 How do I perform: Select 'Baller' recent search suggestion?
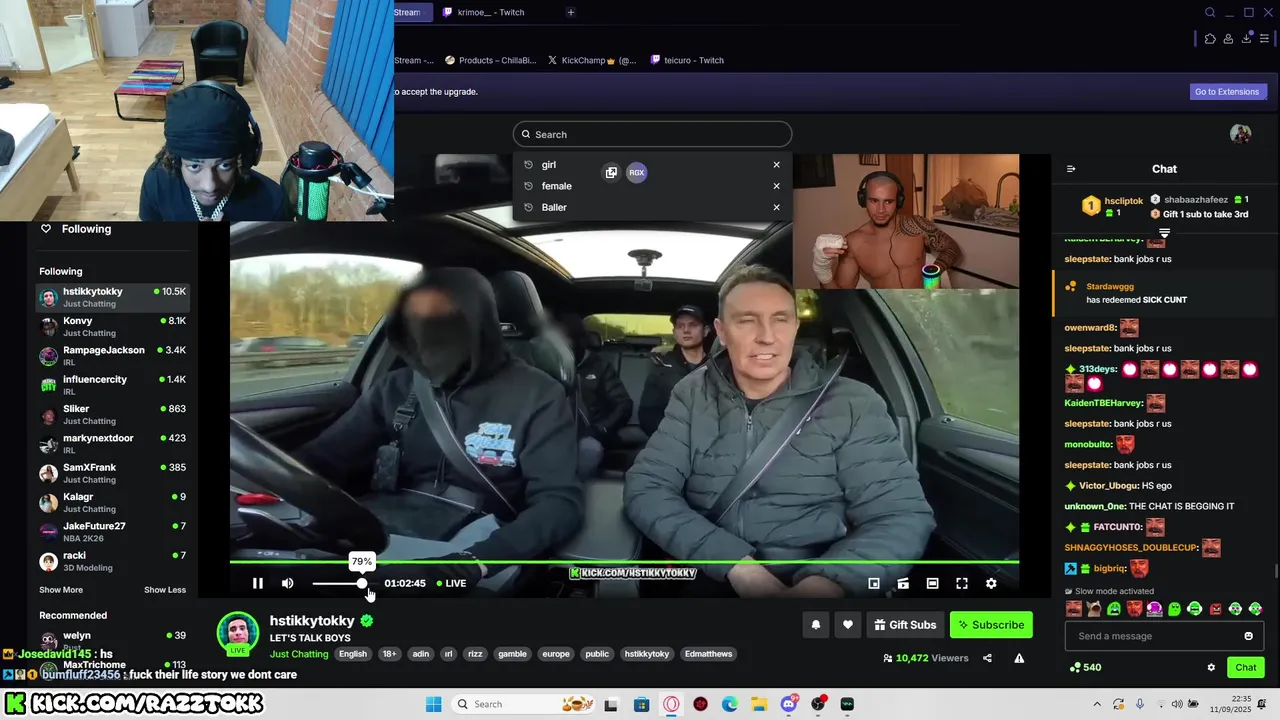point(554,207)
